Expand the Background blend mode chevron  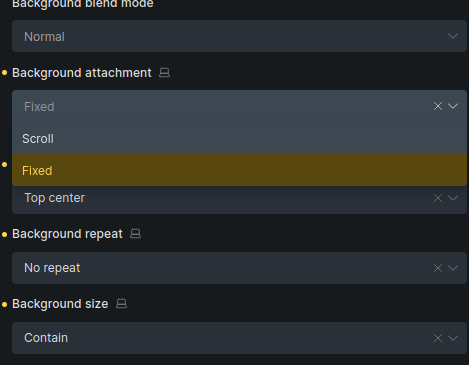click(453, 36)
